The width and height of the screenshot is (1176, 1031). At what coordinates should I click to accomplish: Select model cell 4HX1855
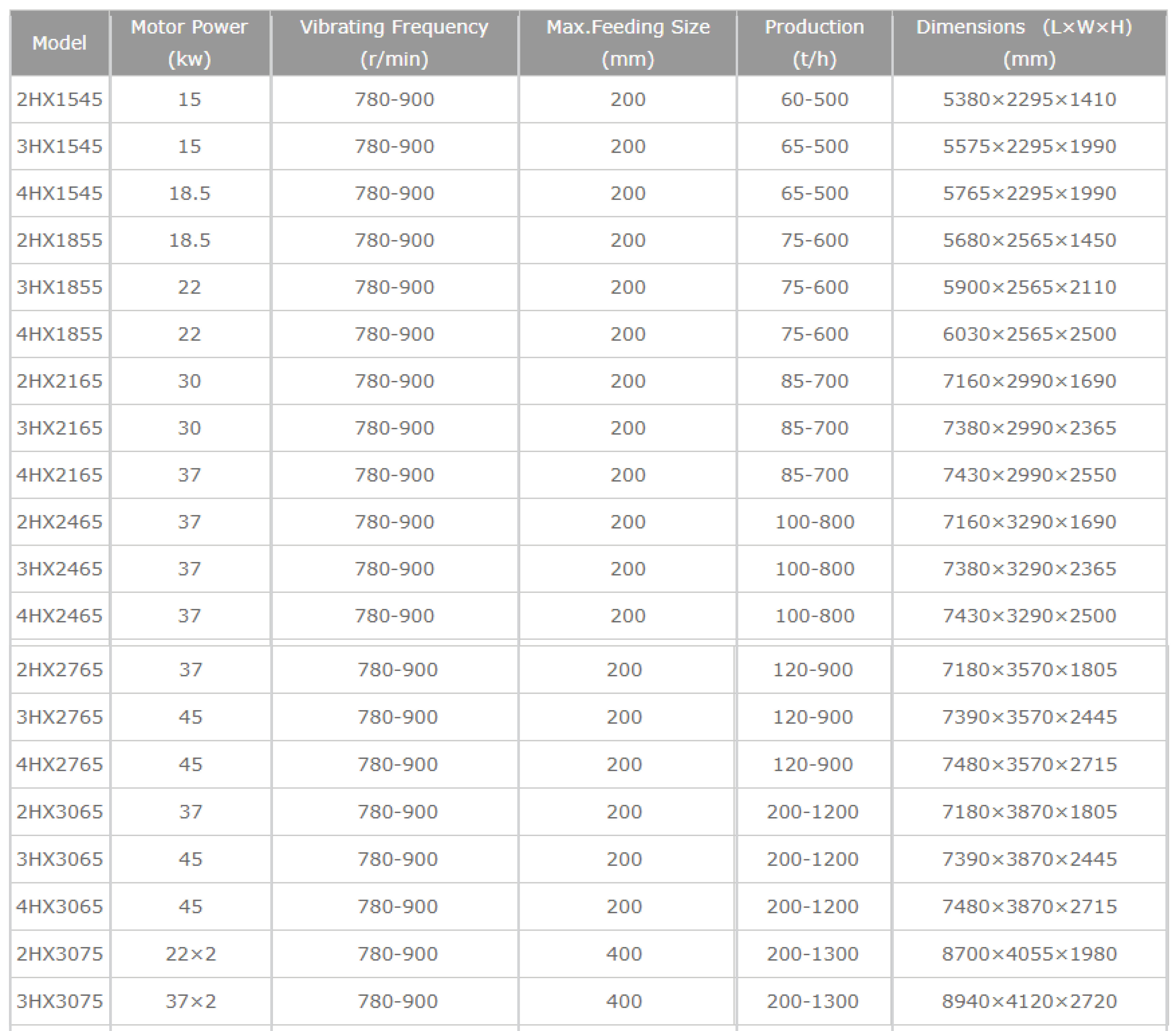tap(59, 334)
